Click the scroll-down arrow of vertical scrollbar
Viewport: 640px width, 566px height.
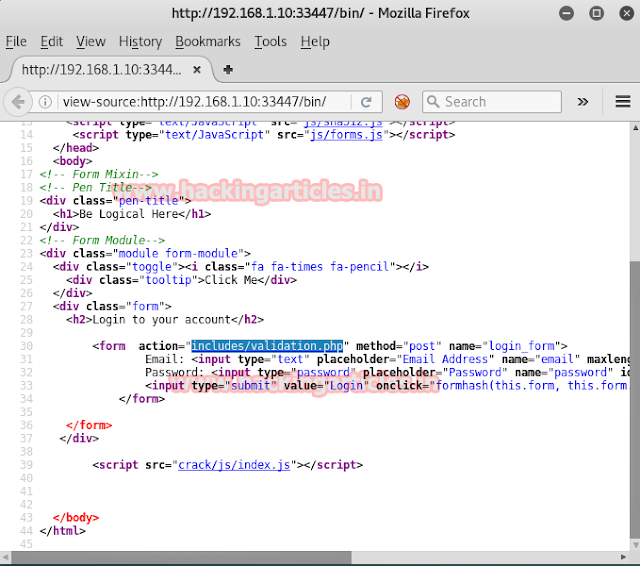point(635,544)
